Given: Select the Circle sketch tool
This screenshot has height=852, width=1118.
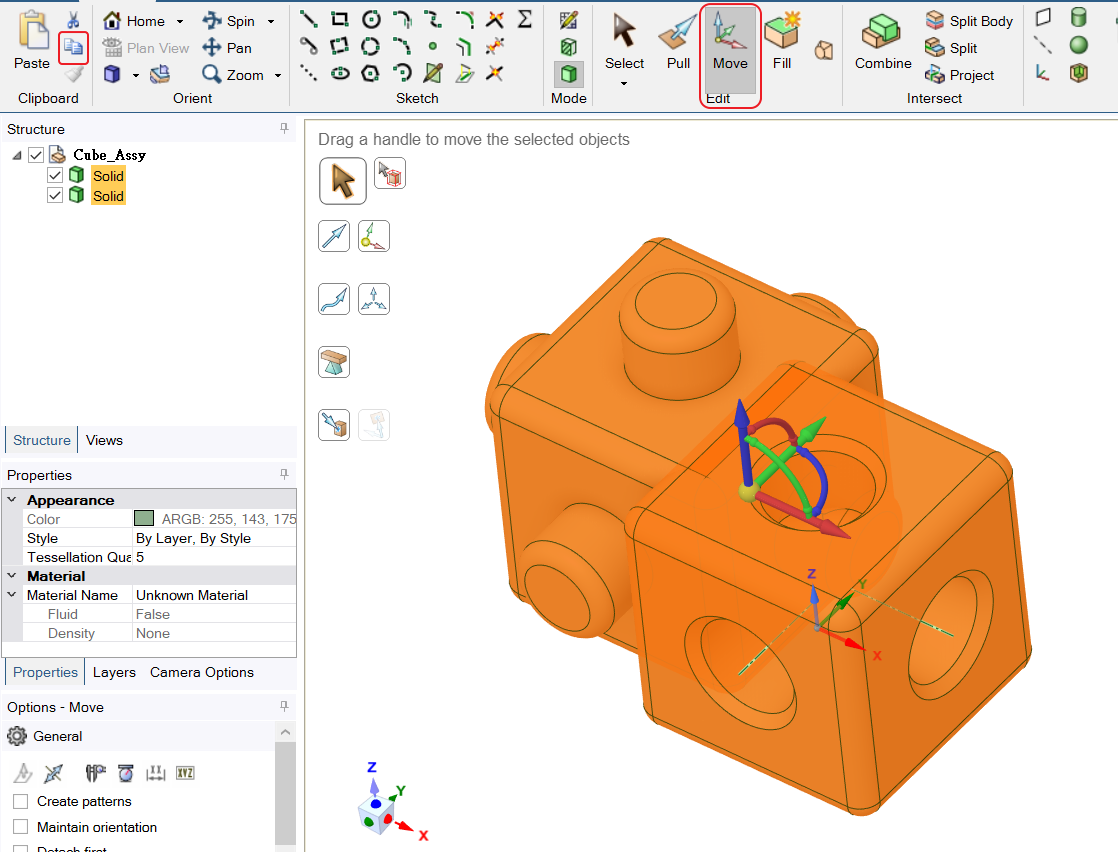Looking at the screenshot, I should (x=371, y=19).
